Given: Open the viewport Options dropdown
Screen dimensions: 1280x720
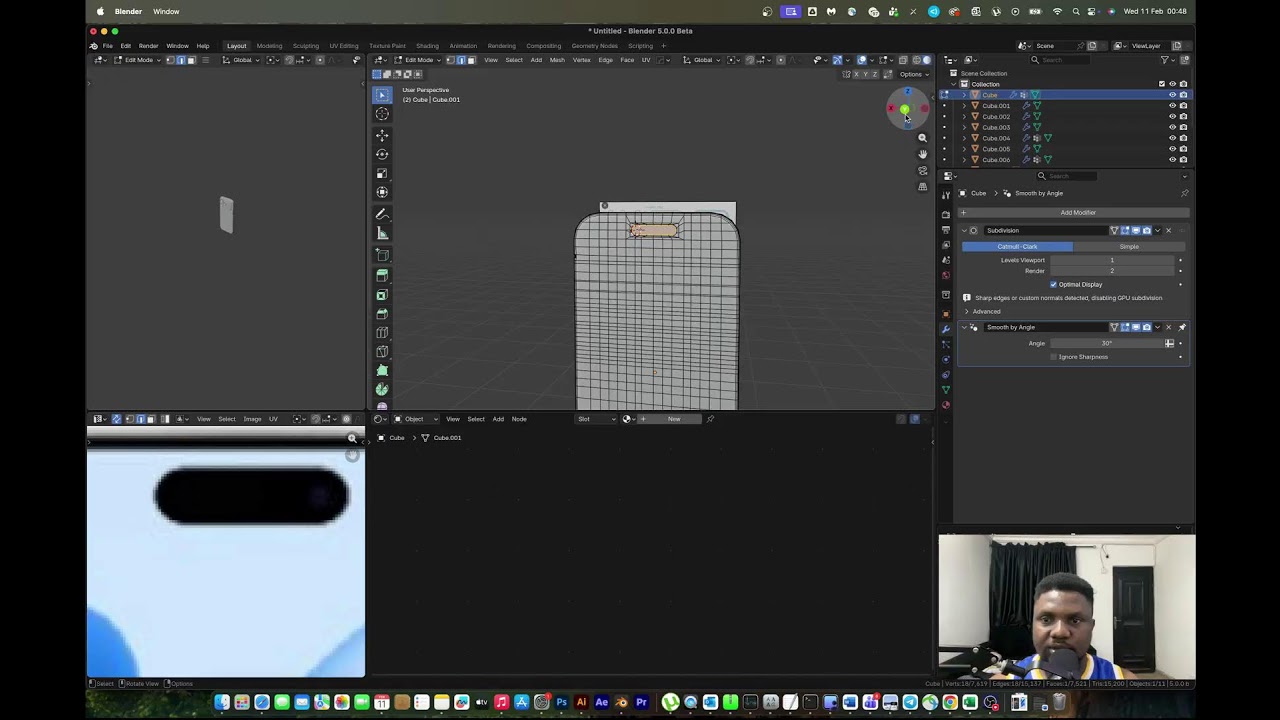Looking at the screenshot, I should click(x=912, y=74).
